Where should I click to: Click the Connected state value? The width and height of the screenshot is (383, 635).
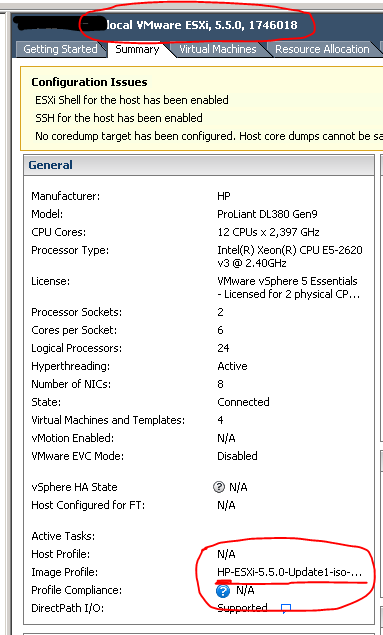pos(243,402)
